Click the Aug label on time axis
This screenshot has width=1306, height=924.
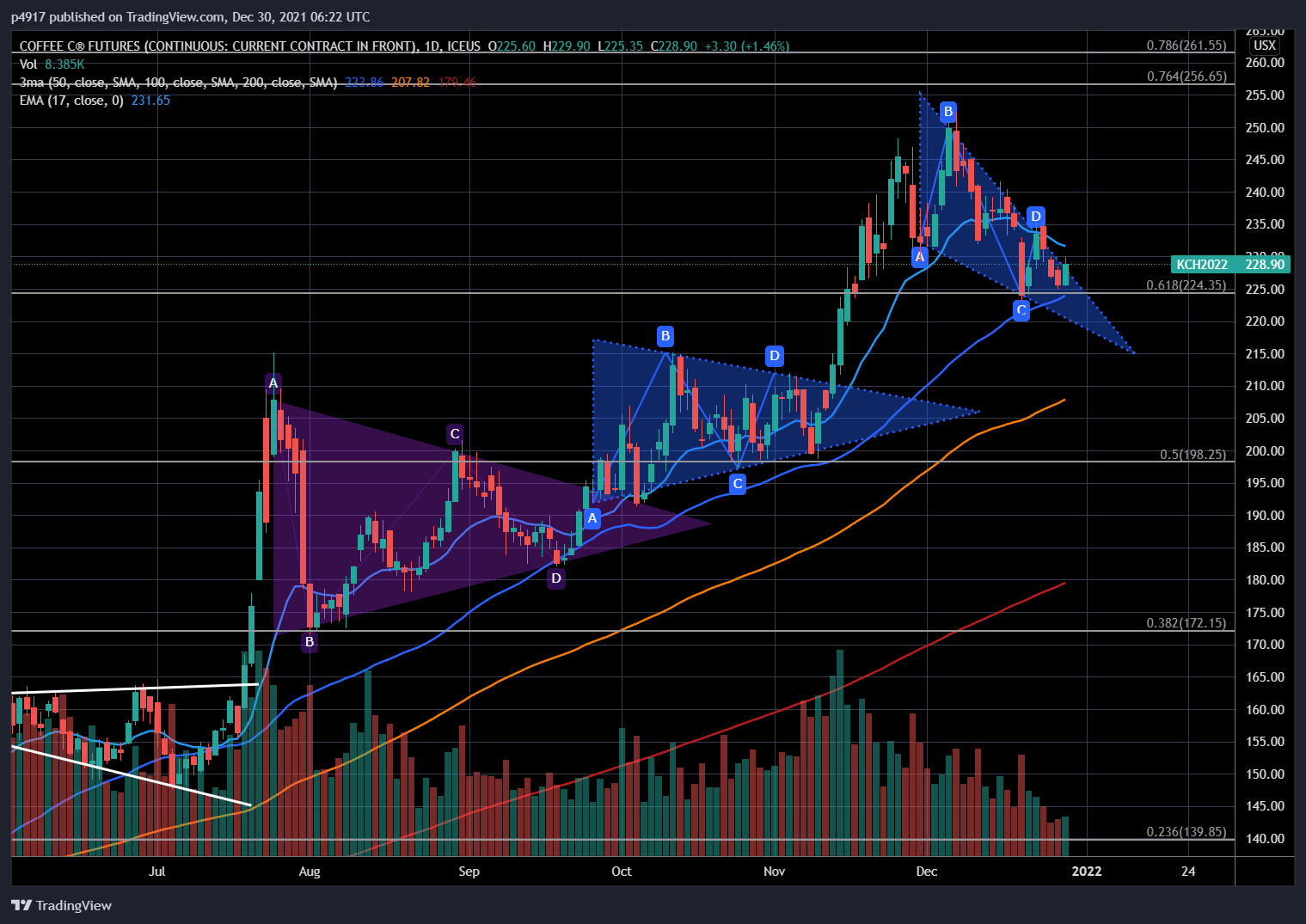tap(309, 872)
